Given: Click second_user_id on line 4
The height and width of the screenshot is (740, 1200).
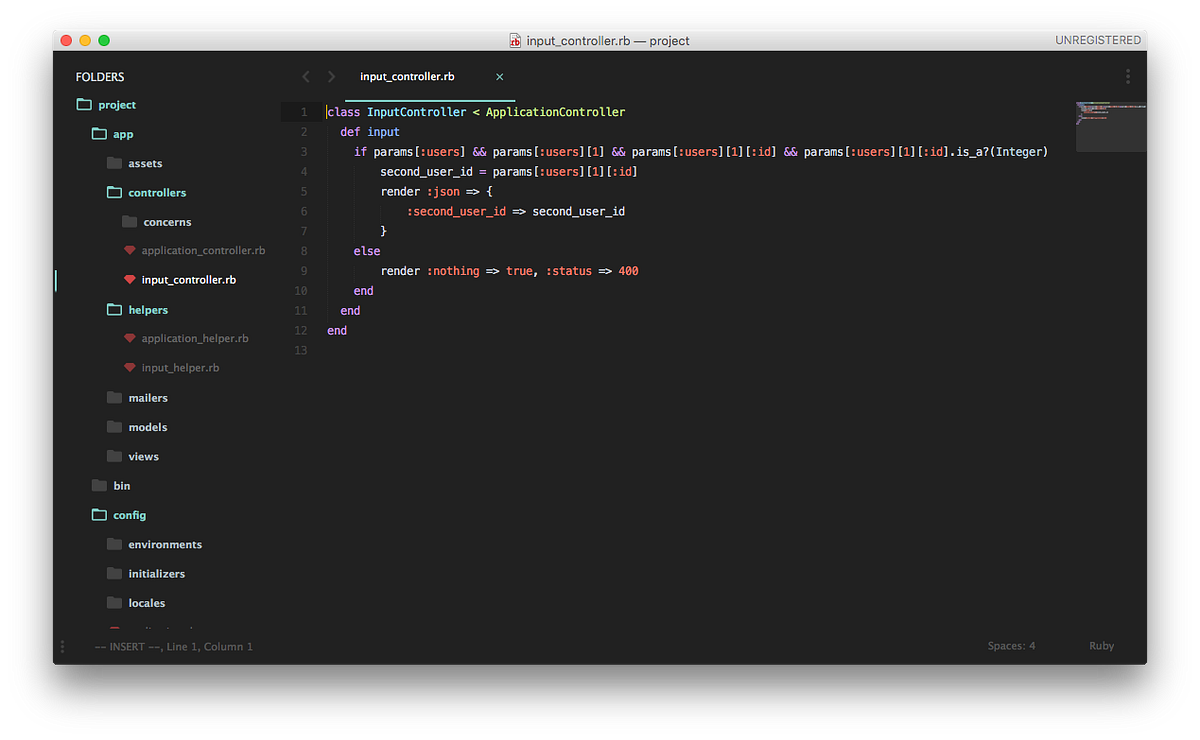Looking at the screenshot, I should pyautogui.click(x=426, y=172).
